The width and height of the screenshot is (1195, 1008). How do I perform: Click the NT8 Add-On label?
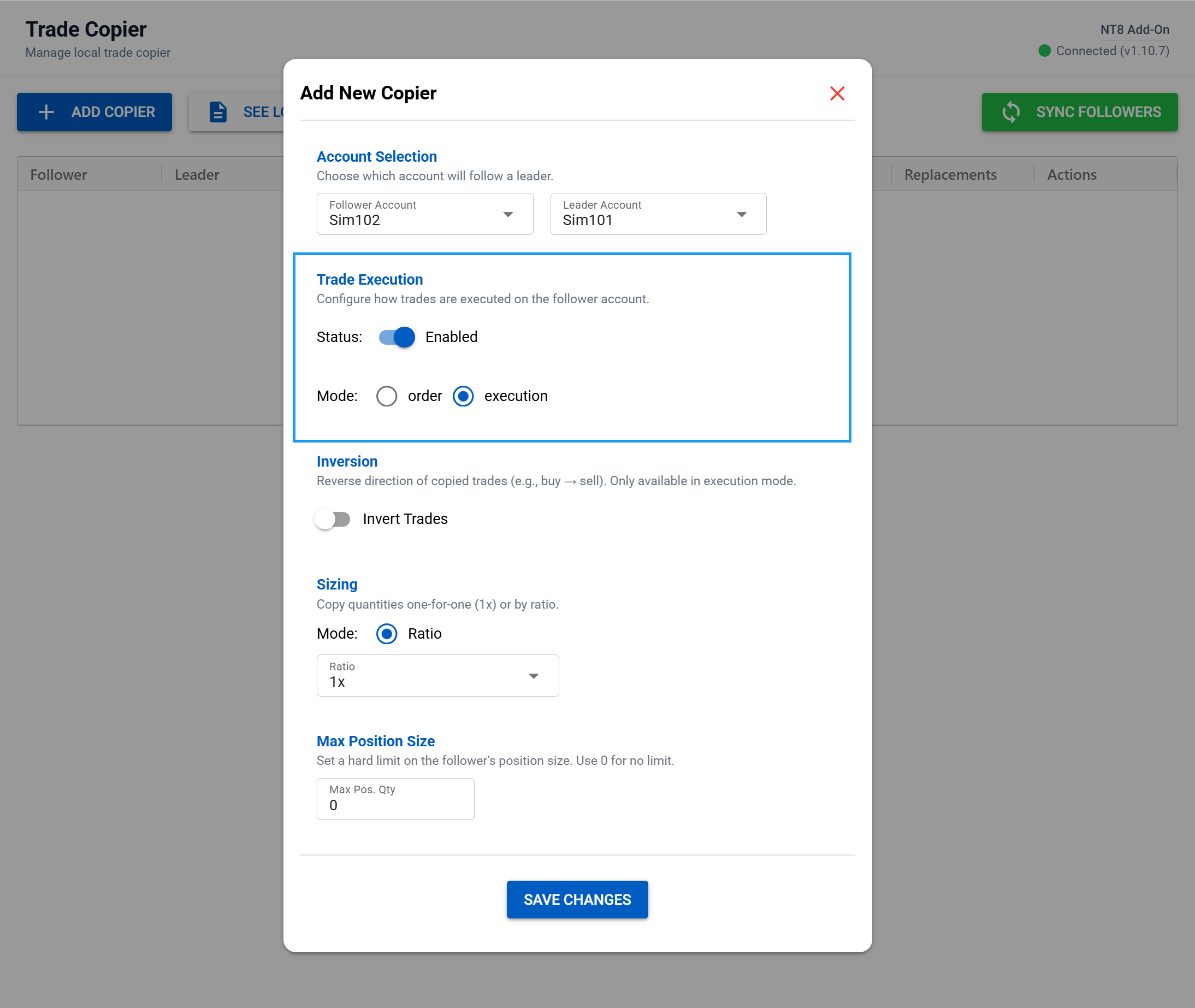coord(1134,30)
